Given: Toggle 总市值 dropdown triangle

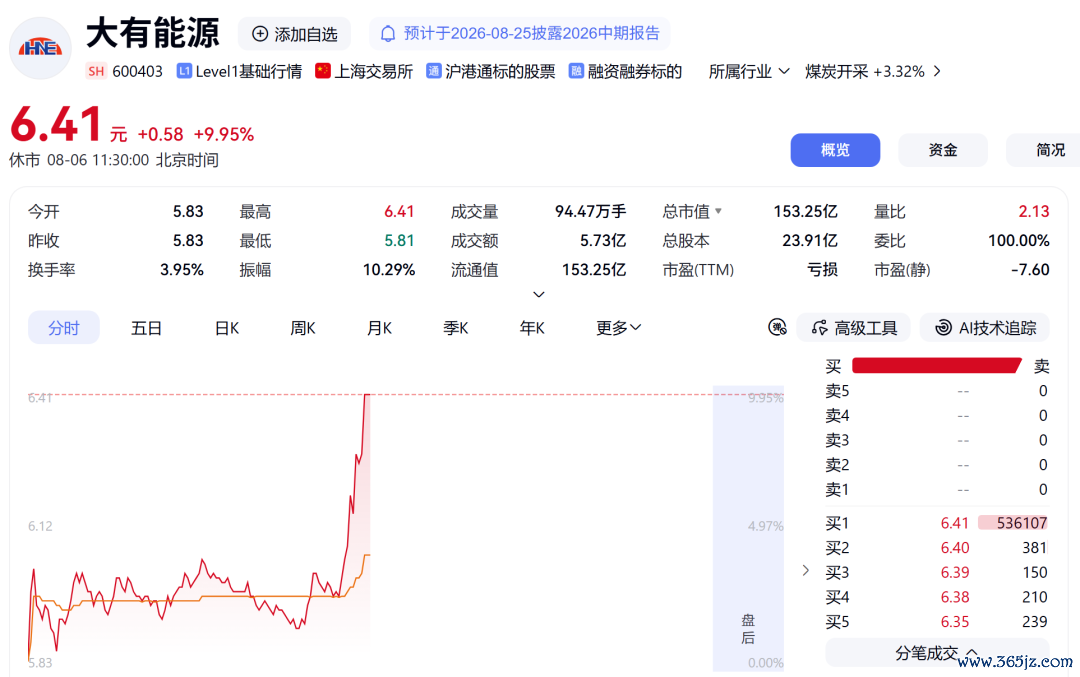Looking at the screenshot, I should tap(718, 211).
